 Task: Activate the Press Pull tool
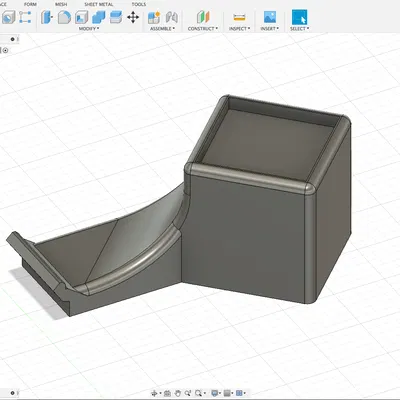[x=47, y=17]
